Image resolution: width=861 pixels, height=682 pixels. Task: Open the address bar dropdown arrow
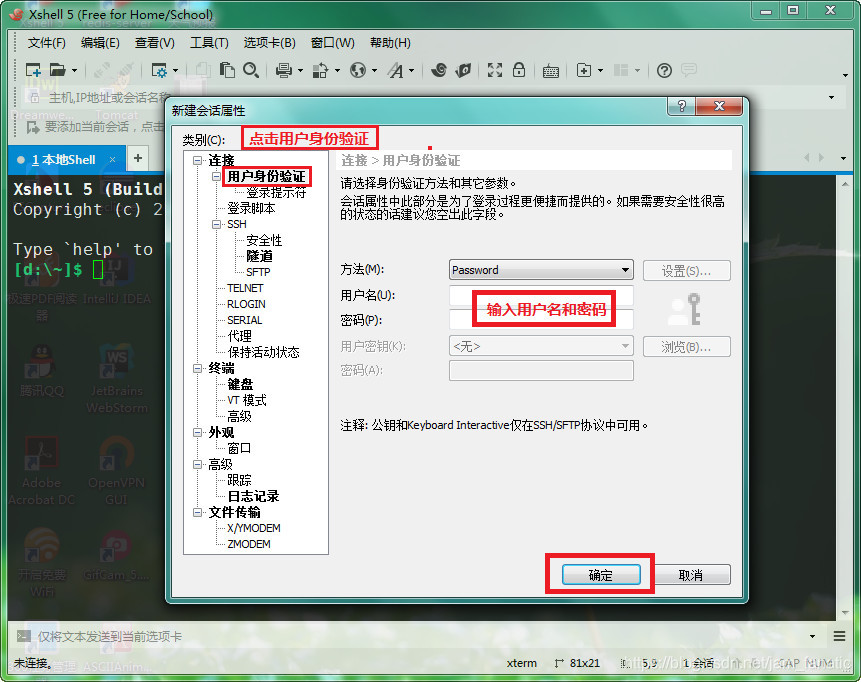pos(831,97)
